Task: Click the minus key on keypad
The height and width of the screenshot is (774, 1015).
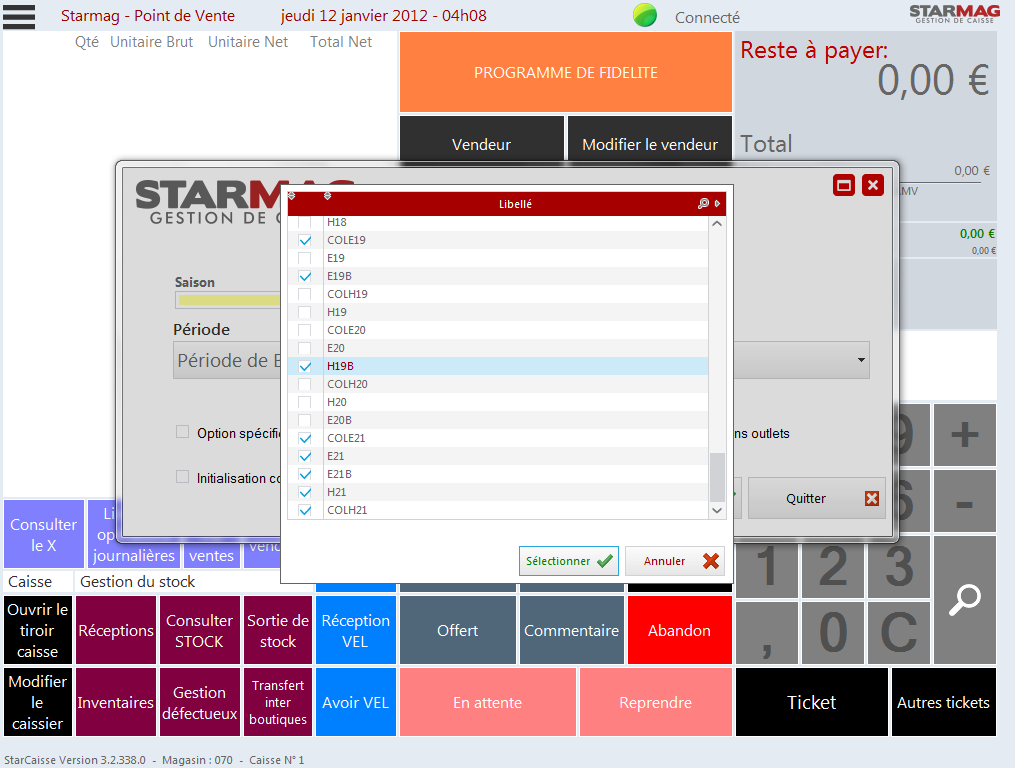Action: (x=965, y=502)
